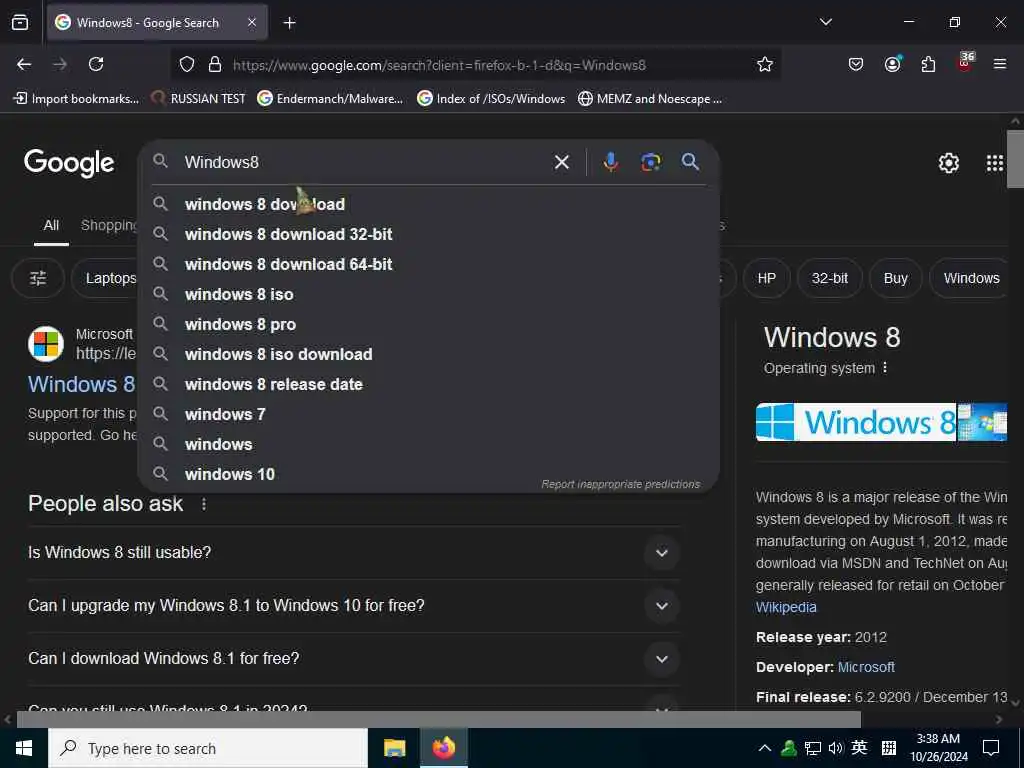Save page to Pocket

(x=856, y=64)
